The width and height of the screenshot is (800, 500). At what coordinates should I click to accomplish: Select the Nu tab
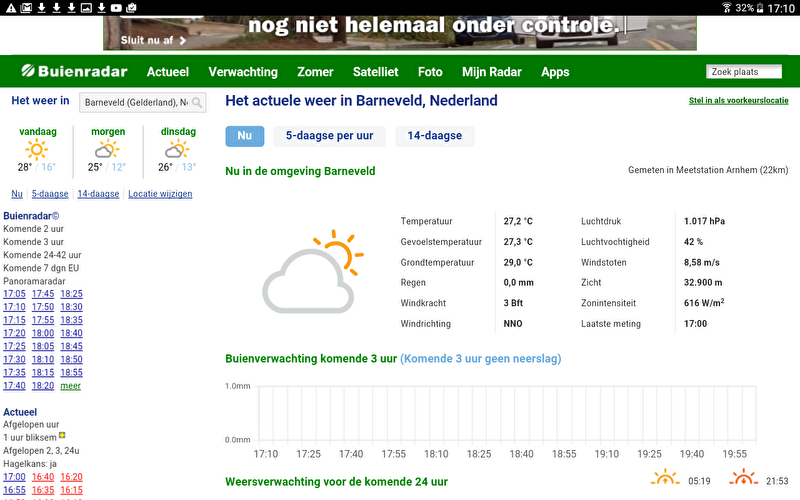click(x=245, y=136)
